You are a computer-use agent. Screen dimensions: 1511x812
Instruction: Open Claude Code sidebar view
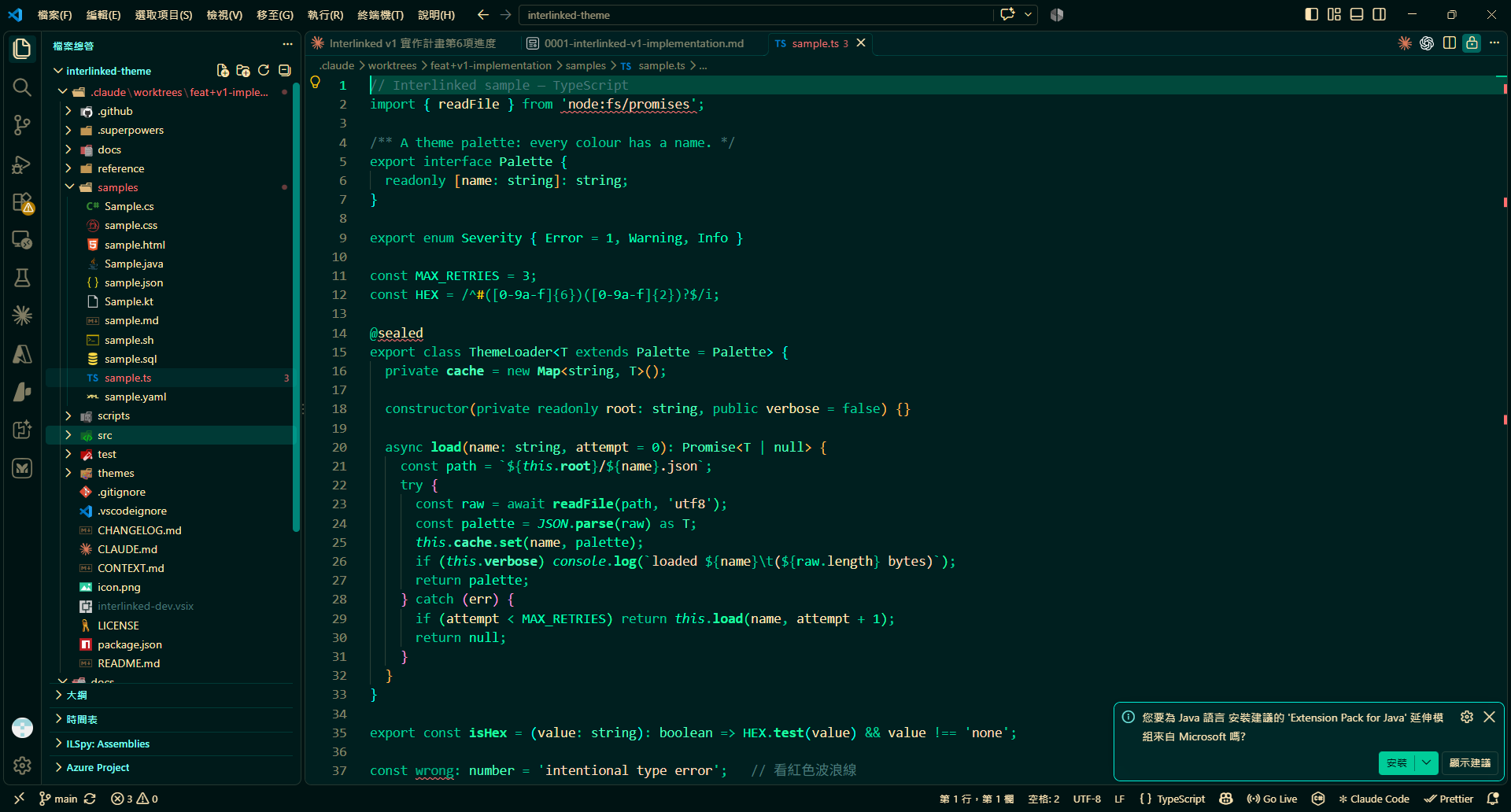(x=22, y=316)
